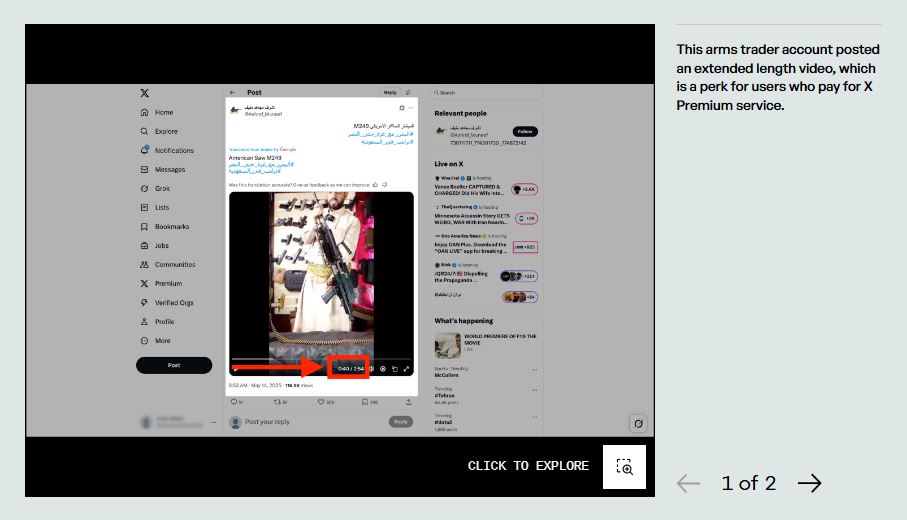The width and height of the screenshot is (907, 520).
Task: Click the magnifier explore icon
Action: click(x=625, y=467)
